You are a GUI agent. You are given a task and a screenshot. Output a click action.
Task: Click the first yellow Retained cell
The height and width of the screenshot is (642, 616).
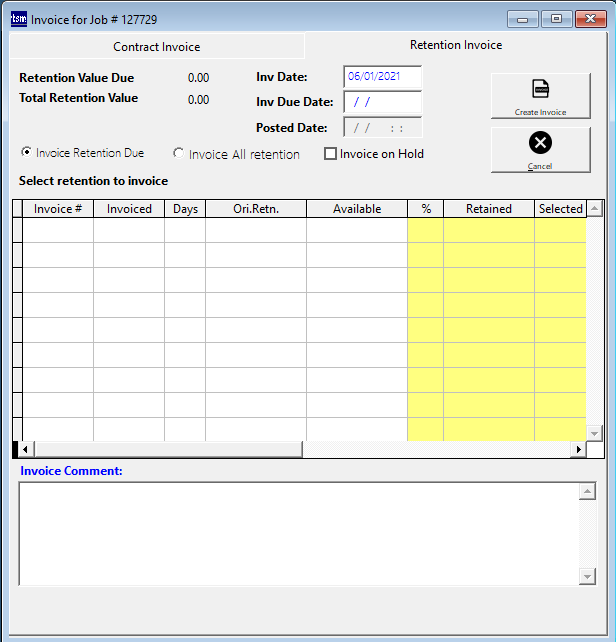(488, 230)
